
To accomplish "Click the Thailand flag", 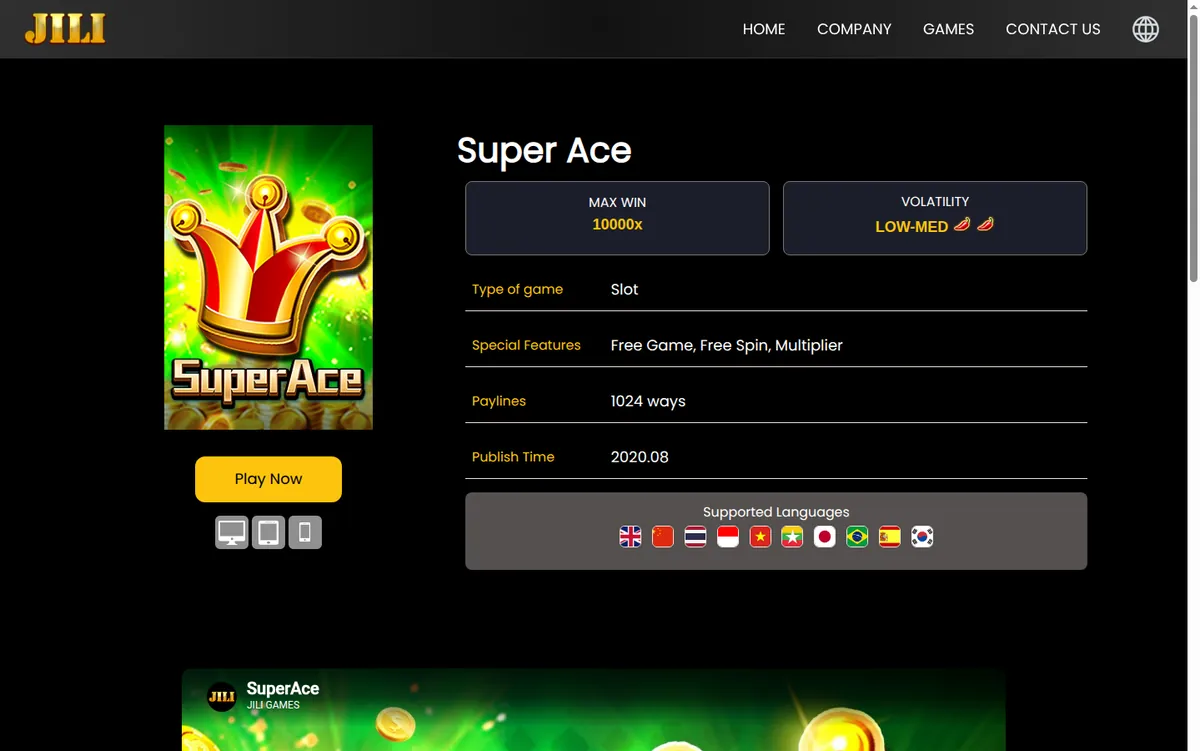I will click(x=695, y=537).
